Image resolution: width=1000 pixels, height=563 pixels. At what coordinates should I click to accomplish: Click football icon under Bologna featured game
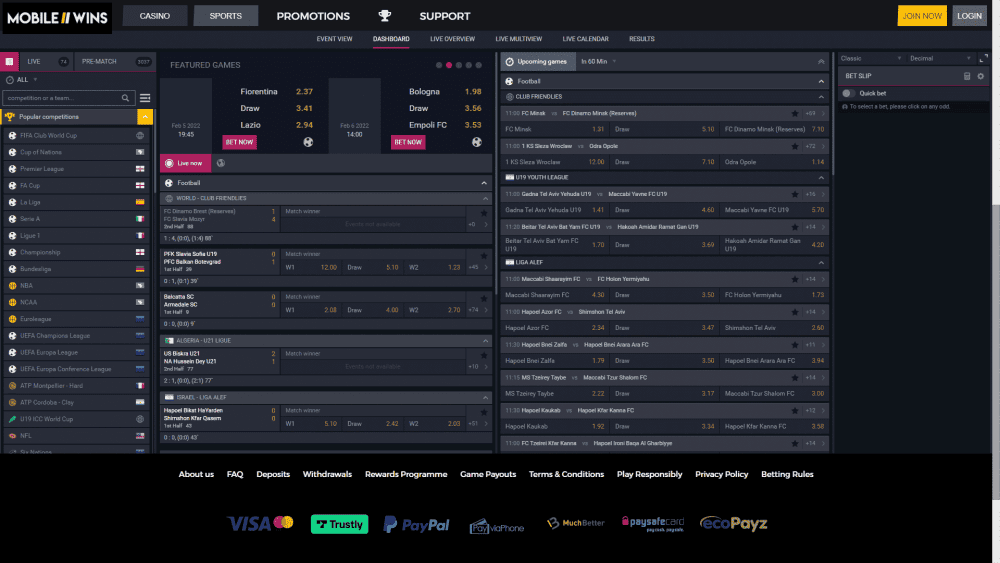[476, 142]
